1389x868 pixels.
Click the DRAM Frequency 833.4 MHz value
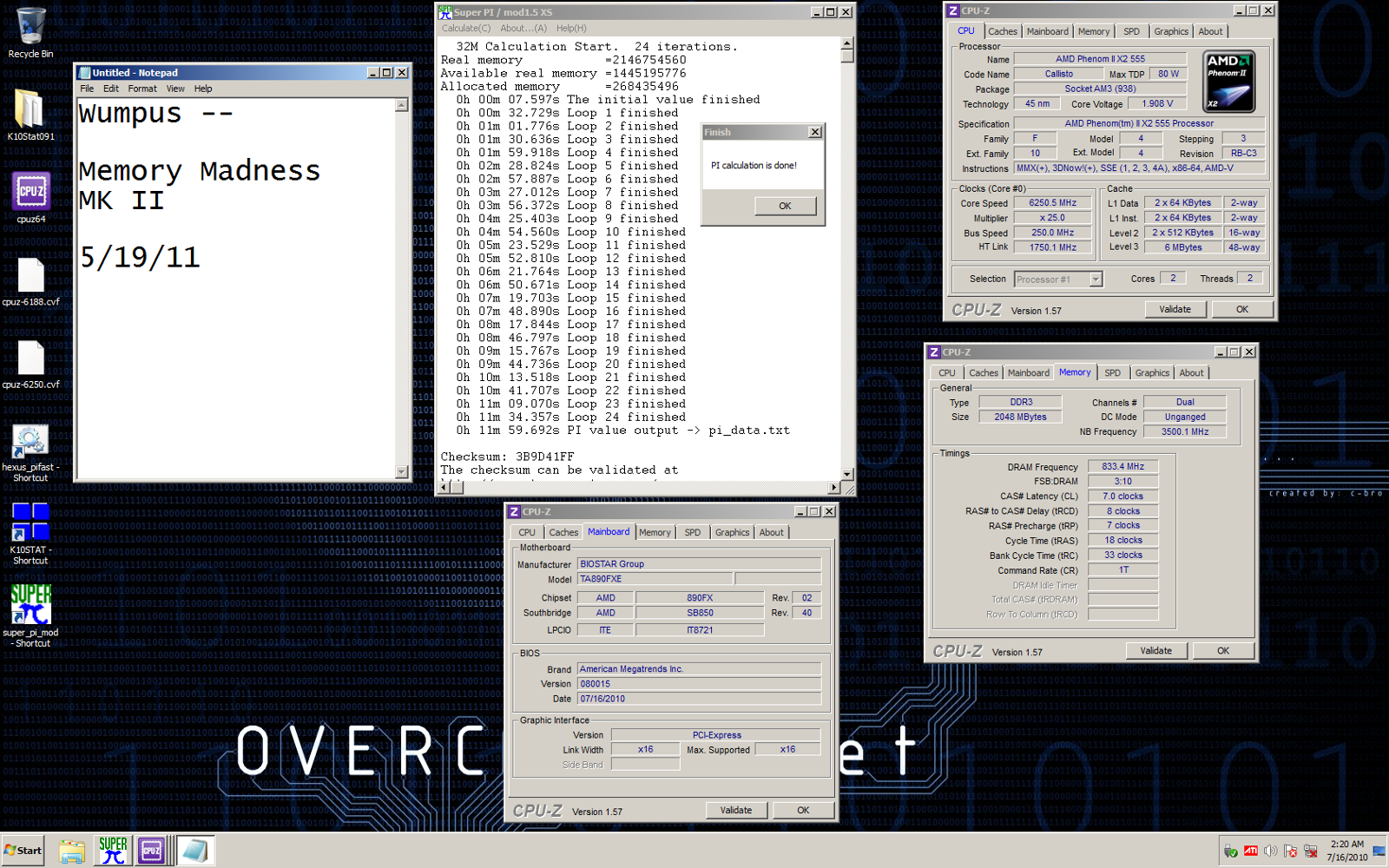(x=1122, y=467)
